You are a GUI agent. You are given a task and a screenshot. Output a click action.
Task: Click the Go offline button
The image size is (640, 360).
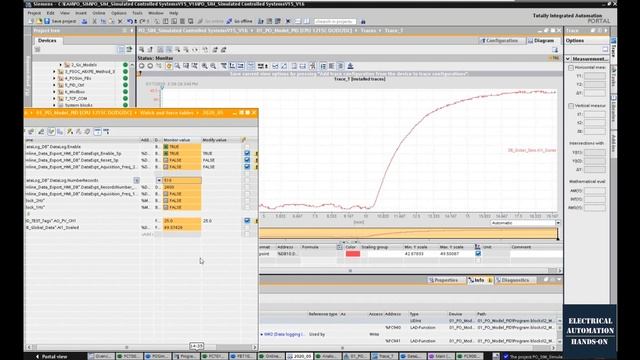pyautogui.click(x=240, y=21)
